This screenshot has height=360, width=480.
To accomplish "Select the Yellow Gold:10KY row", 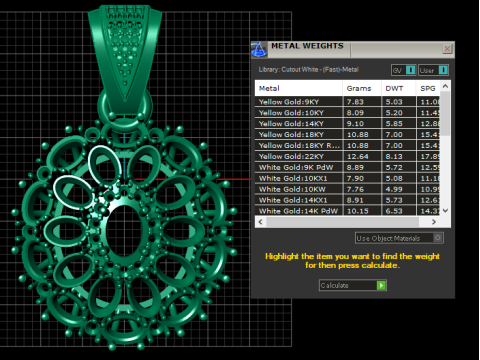I will tap(347, 113).
